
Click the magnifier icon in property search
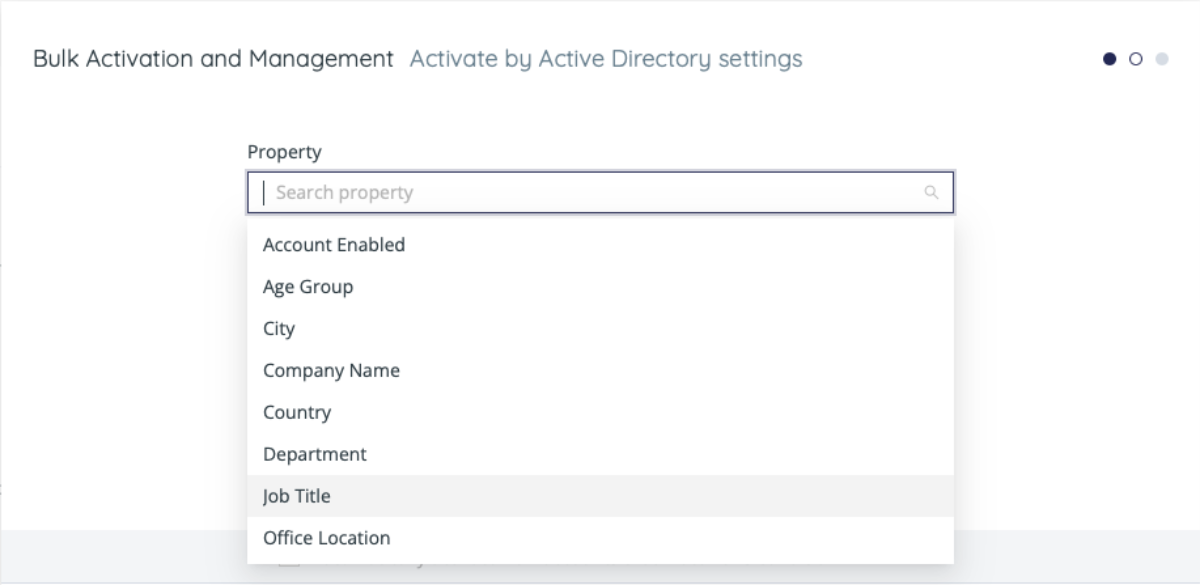[x=931, y=192]
